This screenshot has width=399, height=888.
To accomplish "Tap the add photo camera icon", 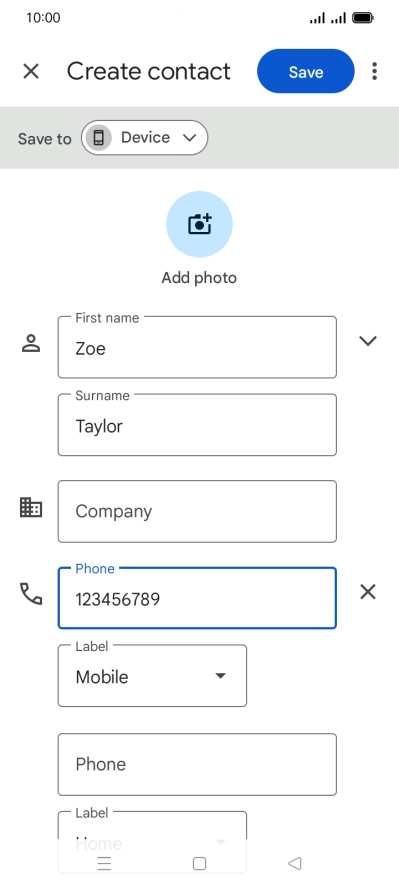I will [x=199, y=224].
